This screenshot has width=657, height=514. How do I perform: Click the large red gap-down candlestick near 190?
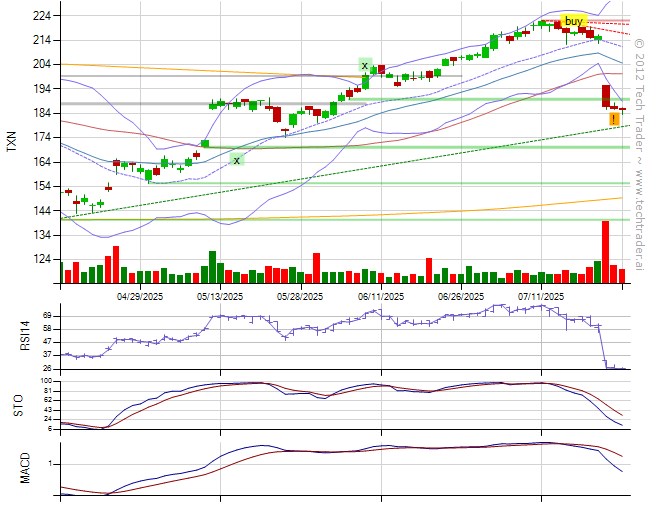pos(606,96)
